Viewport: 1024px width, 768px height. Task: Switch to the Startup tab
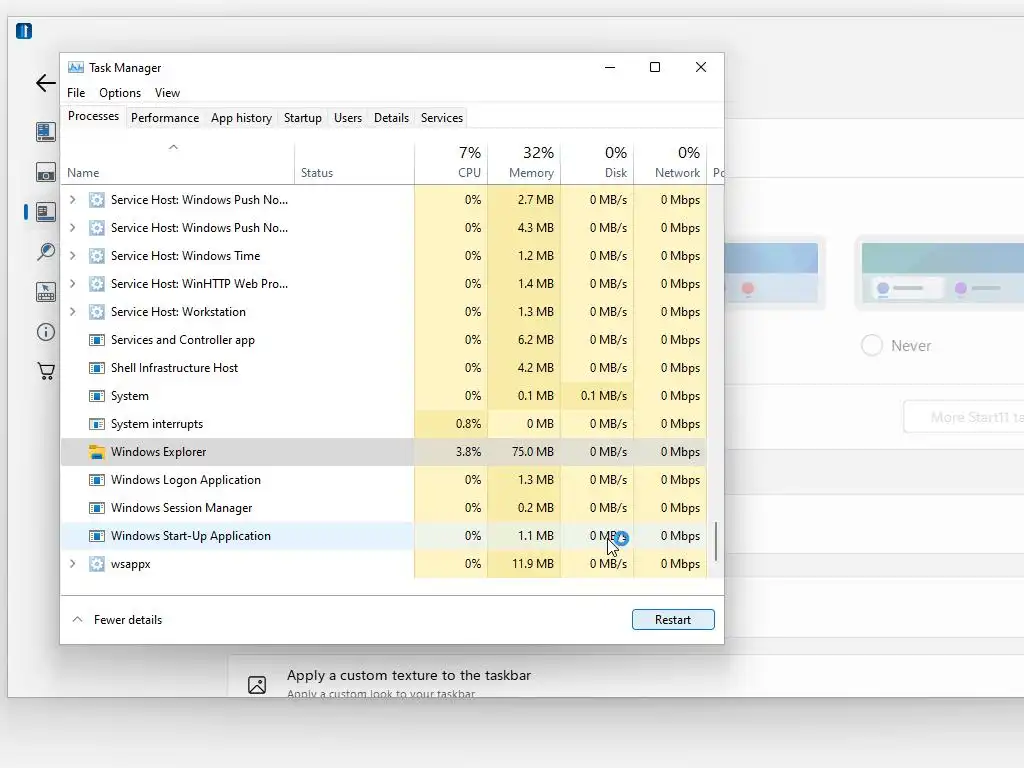pos(302,118)
